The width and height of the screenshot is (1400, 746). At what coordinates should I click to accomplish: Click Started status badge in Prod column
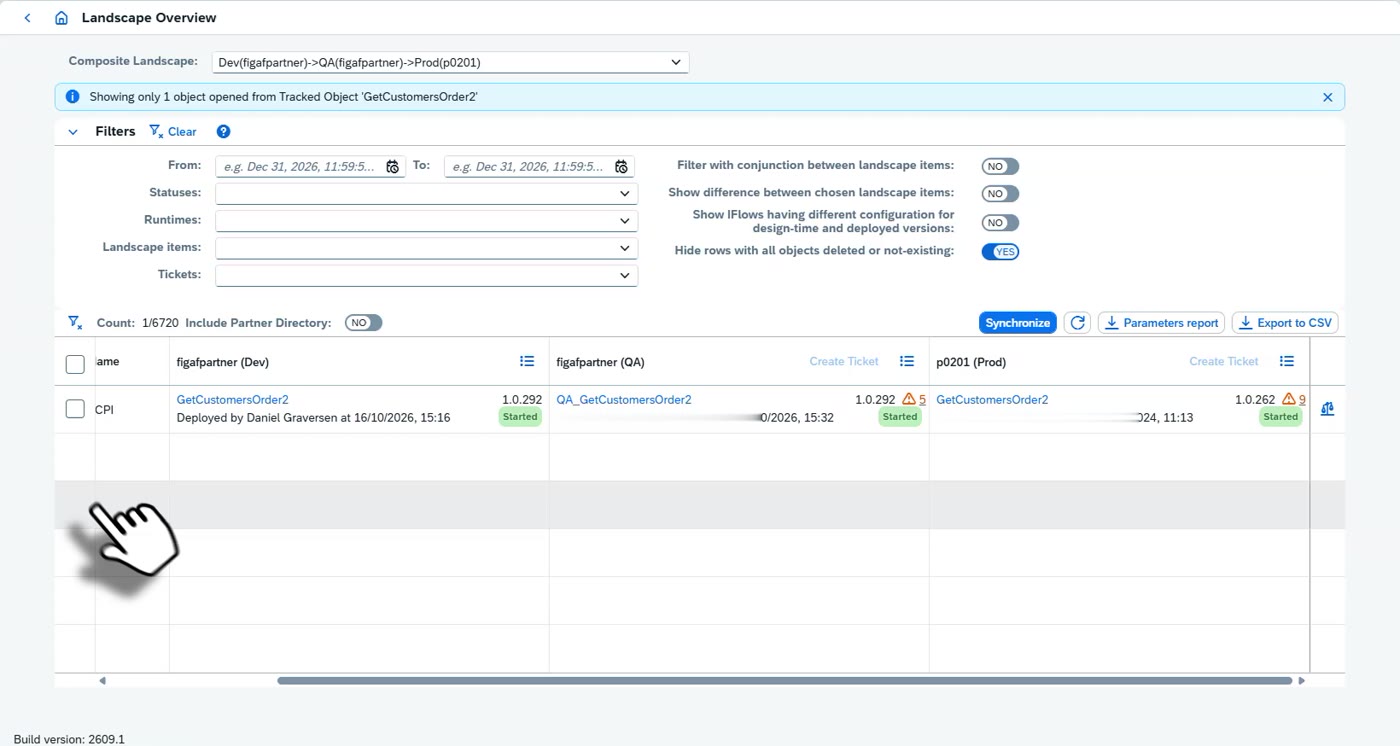[1280, 417]
